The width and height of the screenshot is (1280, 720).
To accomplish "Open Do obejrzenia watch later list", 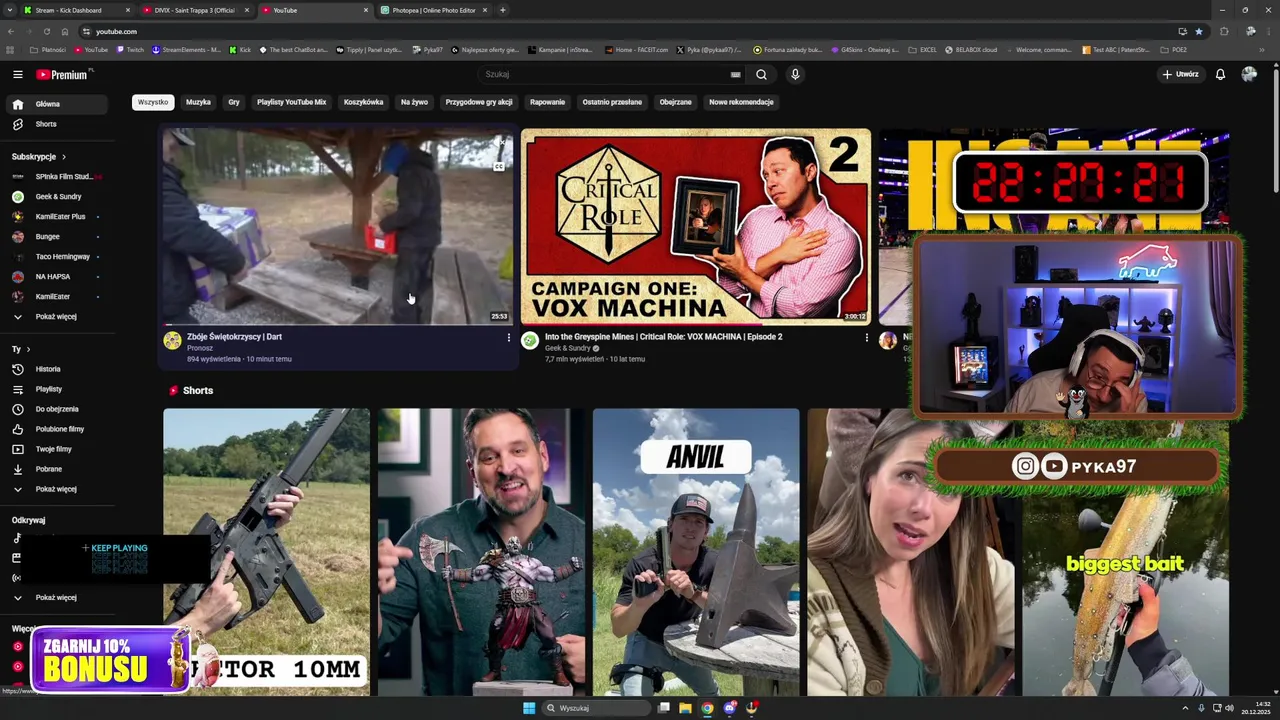I will pyautogui.click(x=56, y=409).
